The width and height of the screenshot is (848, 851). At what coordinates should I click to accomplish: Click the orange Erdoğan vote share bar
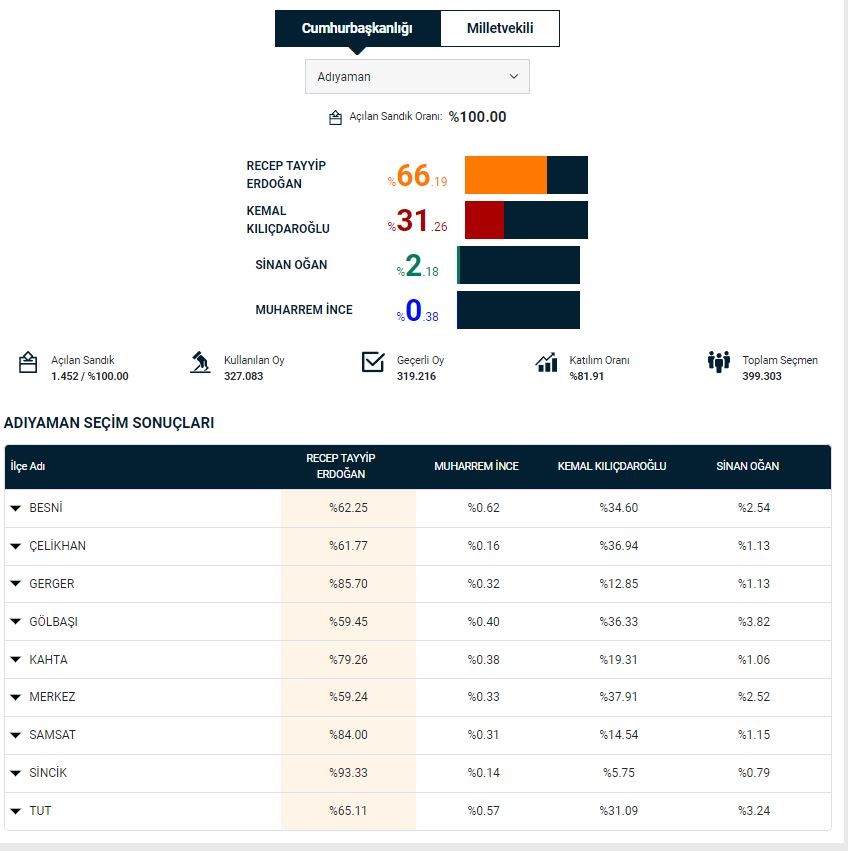(506, 175)
